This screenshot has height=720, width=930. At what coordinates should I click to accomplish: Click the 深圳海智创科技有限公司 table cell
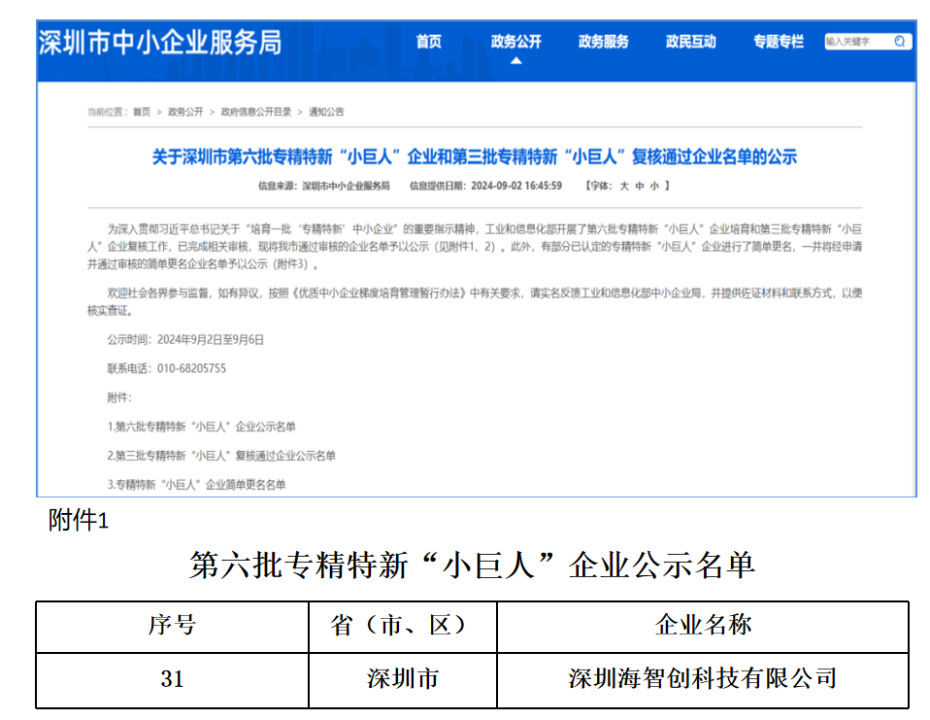point(703,680)
